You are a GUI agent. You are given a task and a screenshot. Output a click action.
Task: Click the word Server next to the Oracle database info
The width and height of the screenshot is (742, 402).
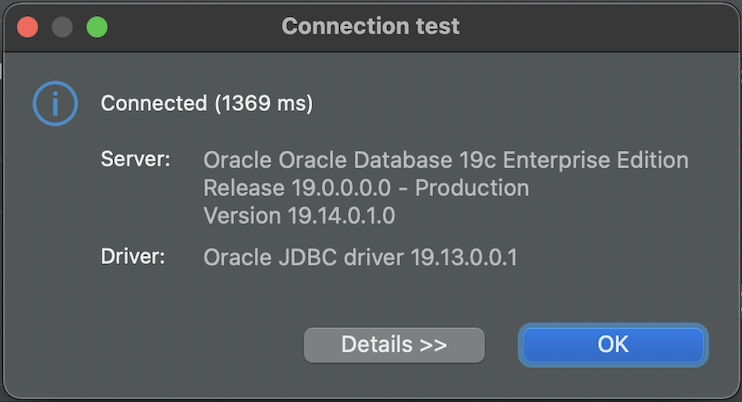(132, 159)
